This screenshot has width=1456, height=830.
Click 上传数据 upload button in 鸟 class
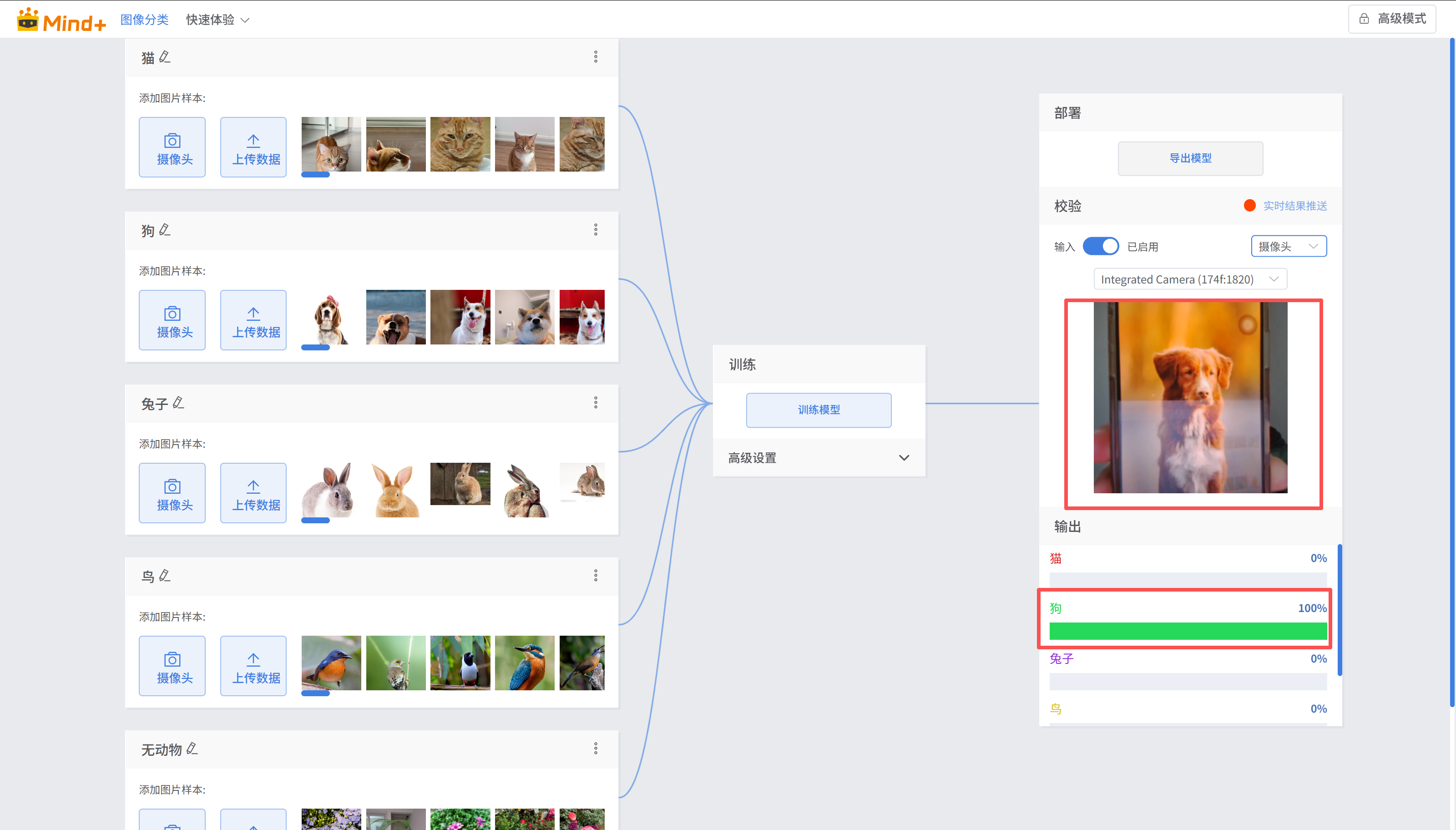pos(253,666)
